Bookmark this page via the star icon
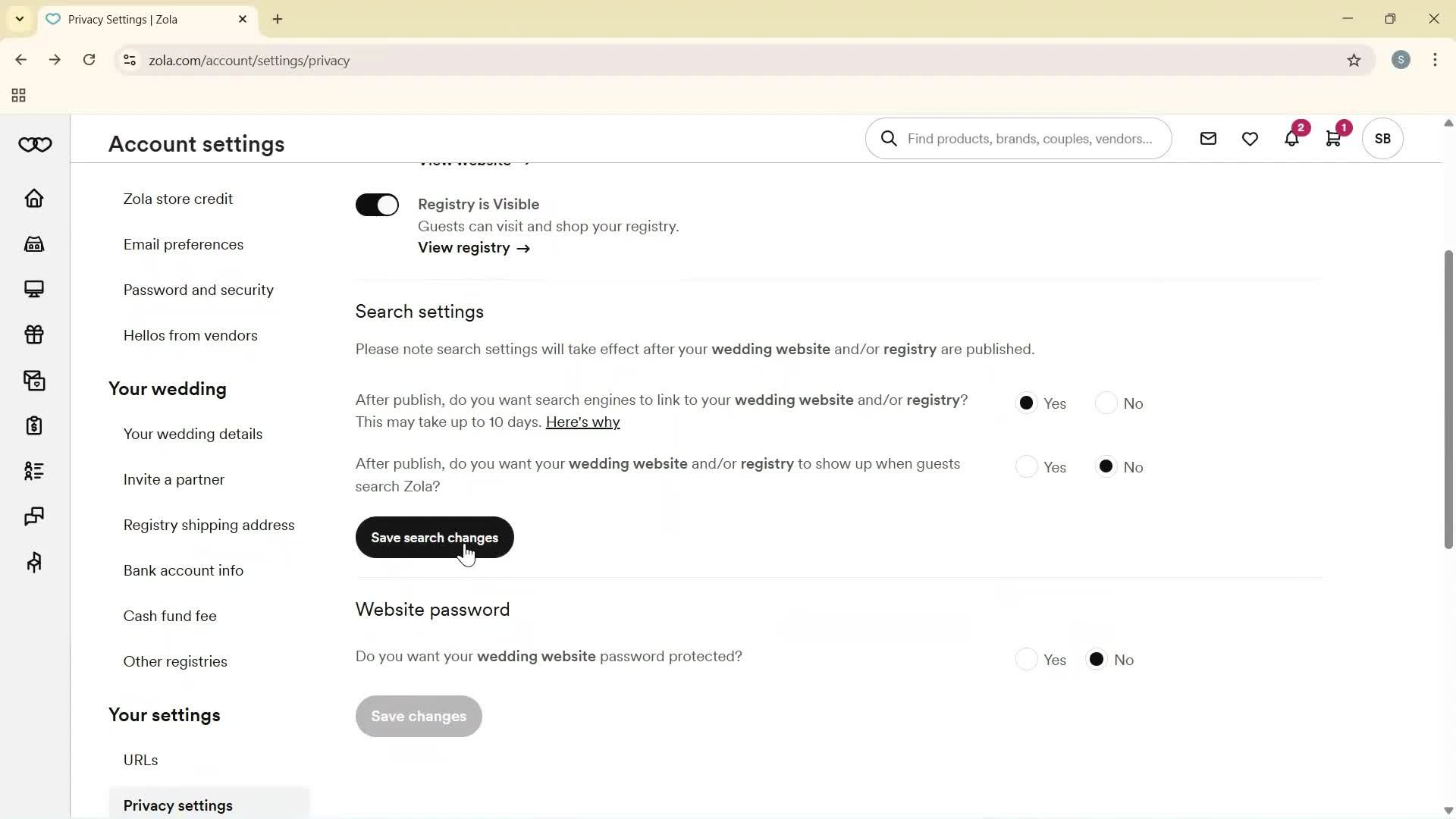The height and width of the screenshot is (819, 1456). (x=1354, y=61)
